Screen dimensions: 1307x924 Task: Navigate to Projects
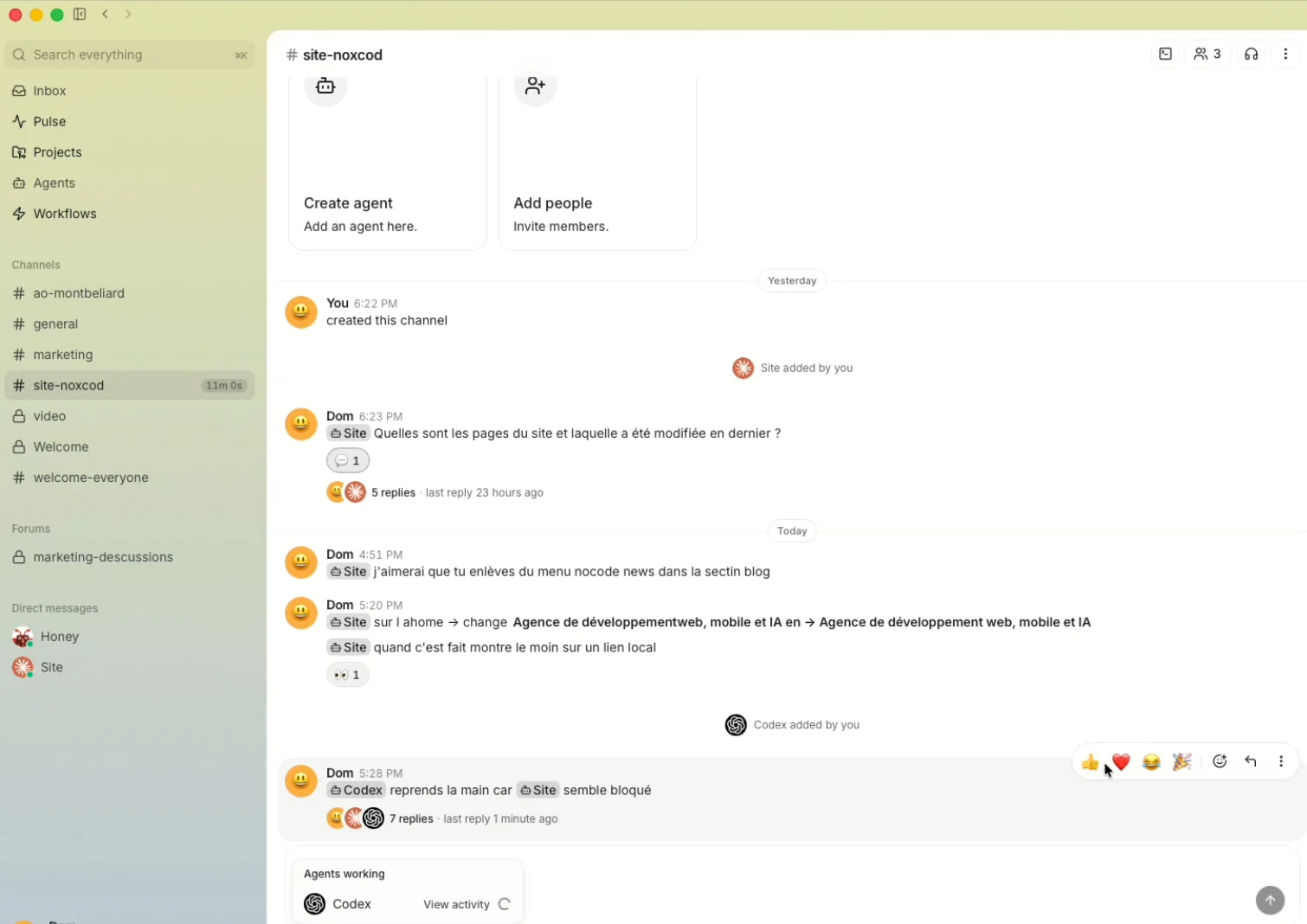point(130,152)
